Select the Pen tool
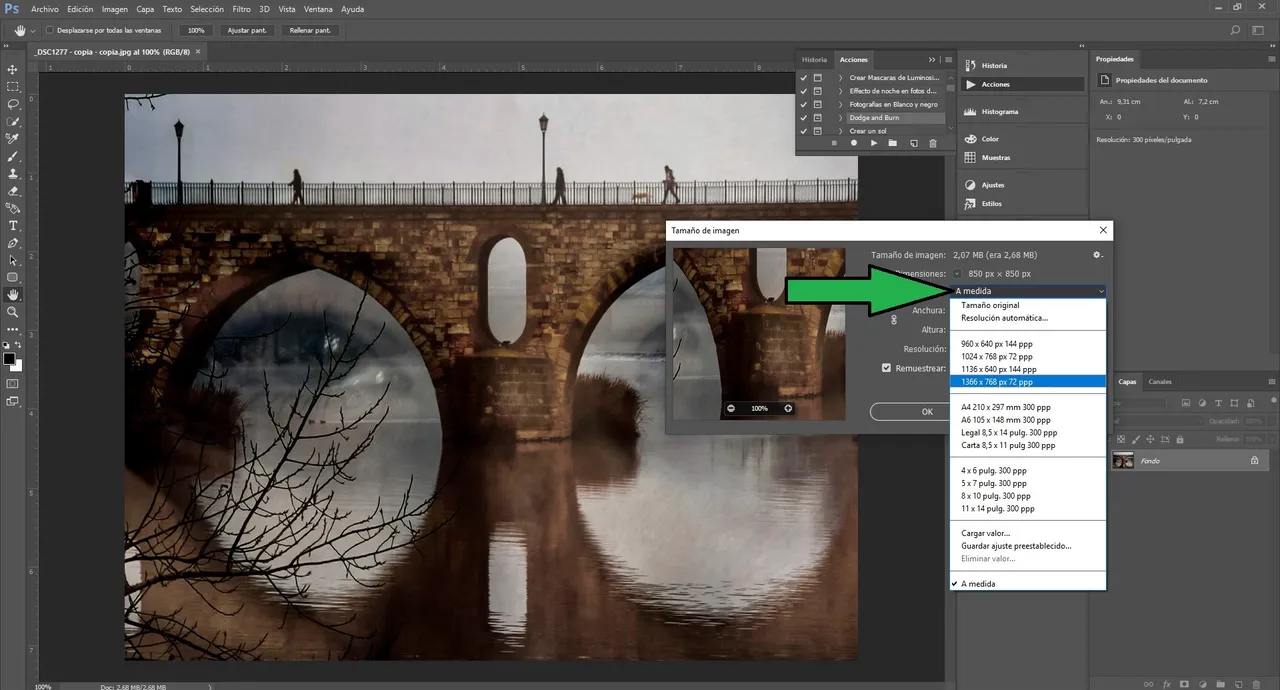Screen dimensions: 1280x690 pyautogui.click(x=13, y=243)
